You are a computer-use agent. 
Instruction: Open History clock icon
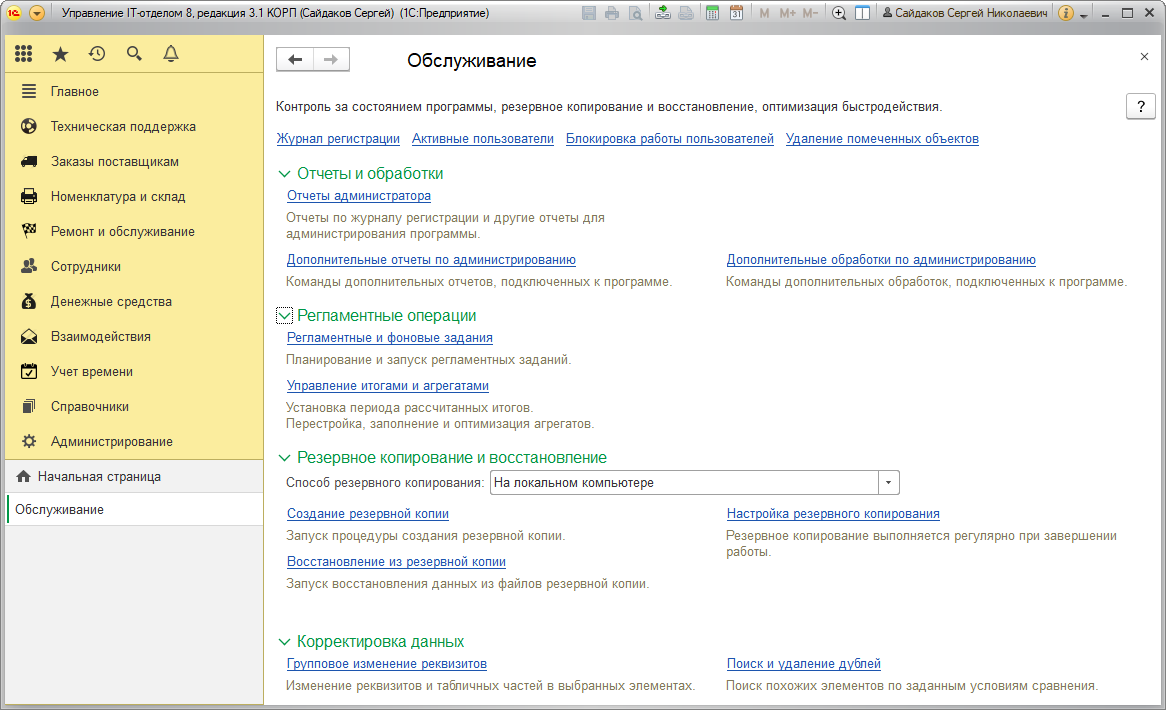click(97, 54)
